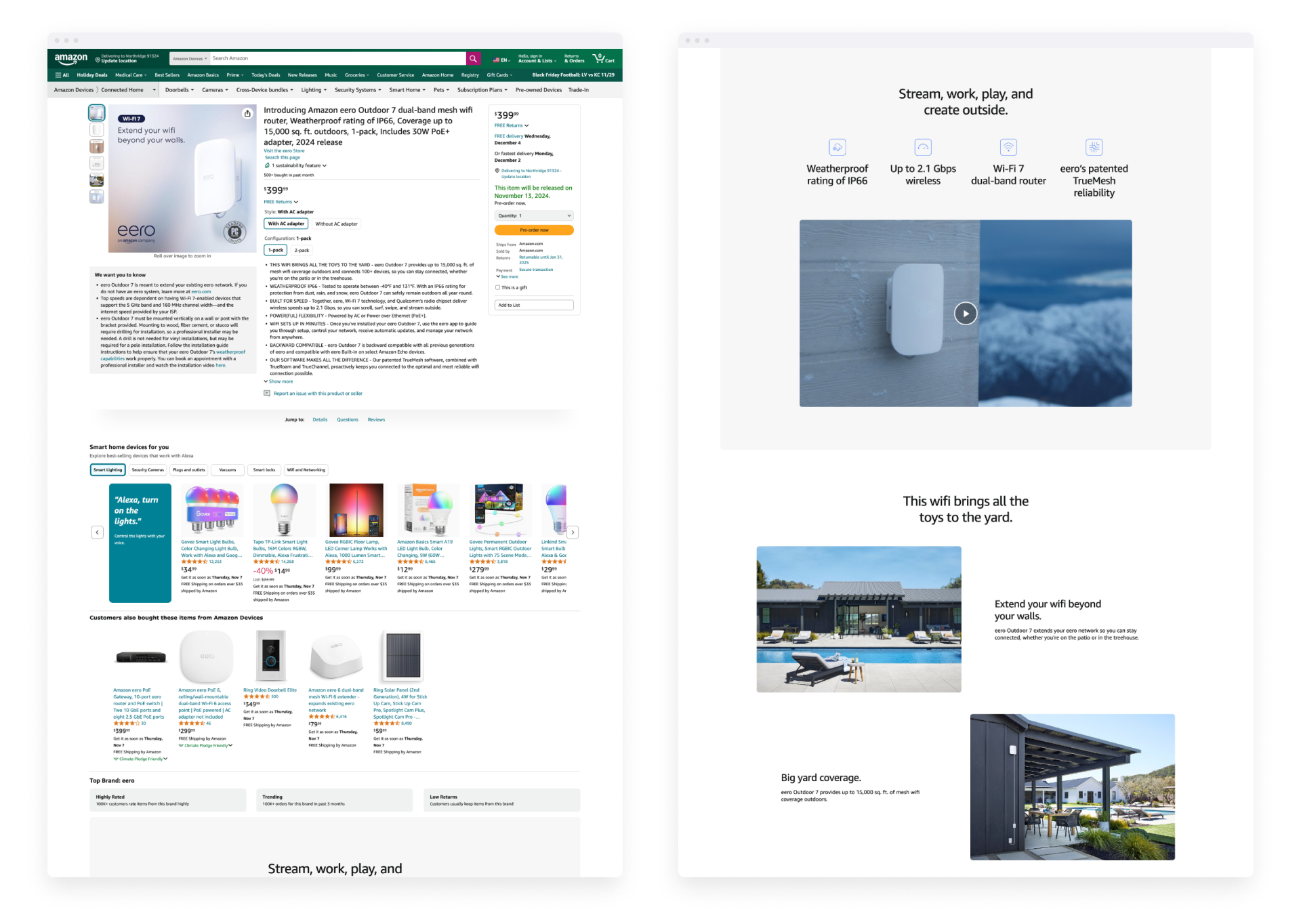Click the Search this page link

[x=282, y=158]
